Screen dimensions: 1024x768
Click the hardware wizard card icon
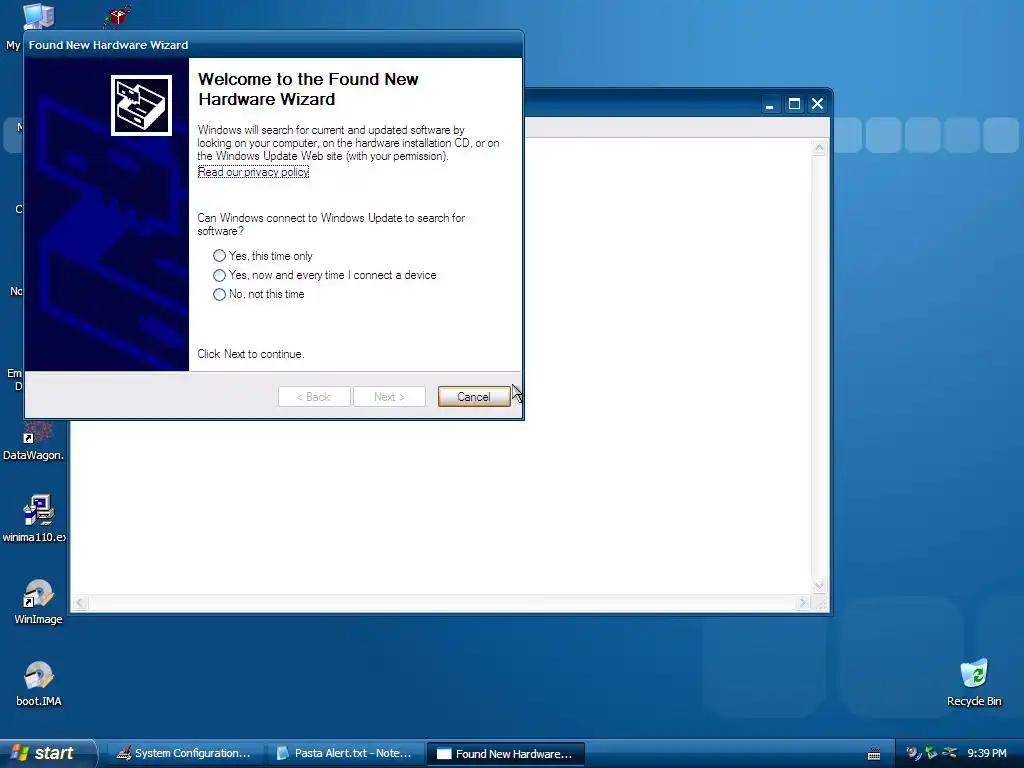pyautogui.click(x=141, y=105)
